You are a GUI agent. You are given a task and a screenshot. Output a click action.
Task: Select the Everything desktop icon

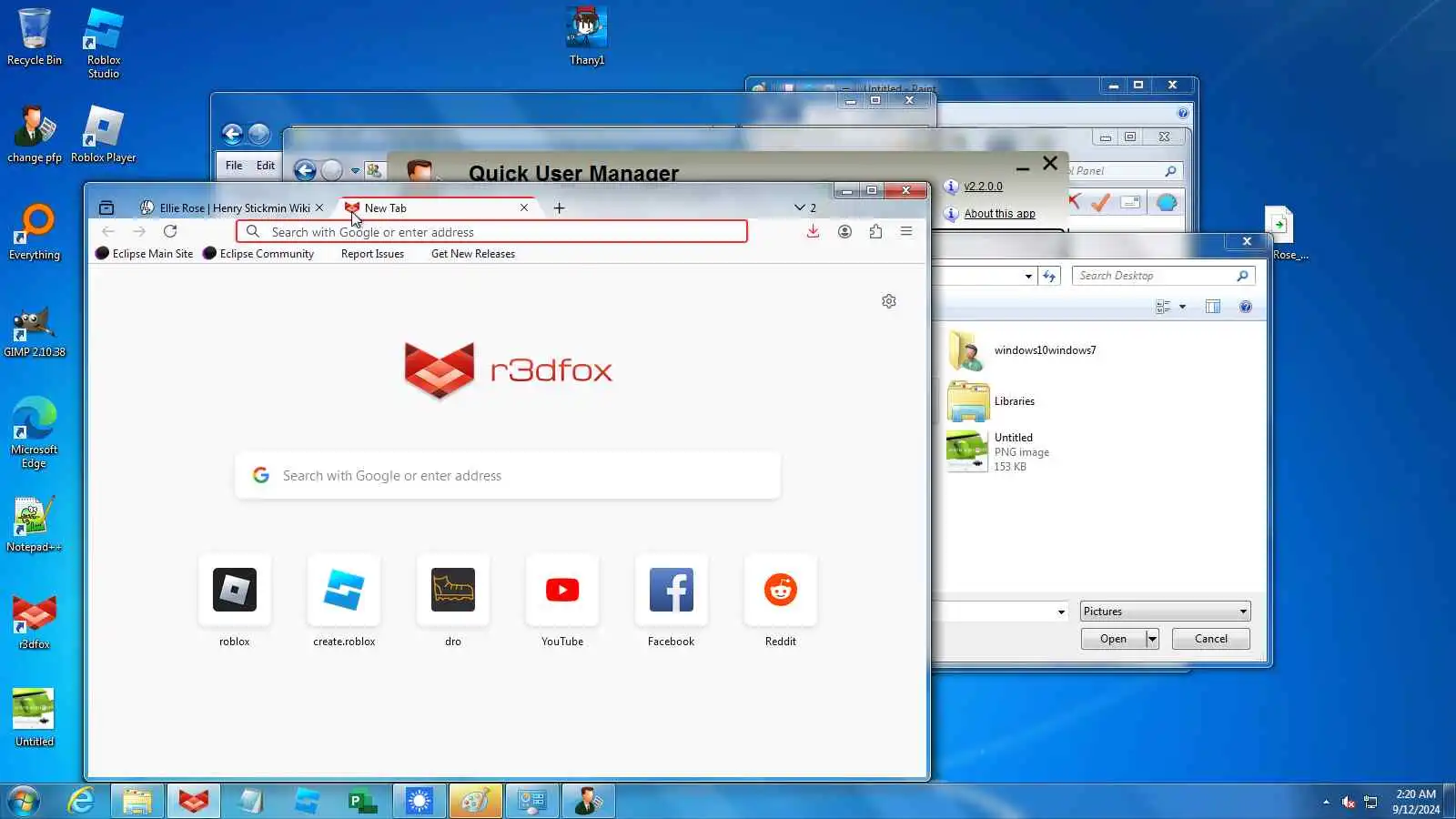[35, 232]
